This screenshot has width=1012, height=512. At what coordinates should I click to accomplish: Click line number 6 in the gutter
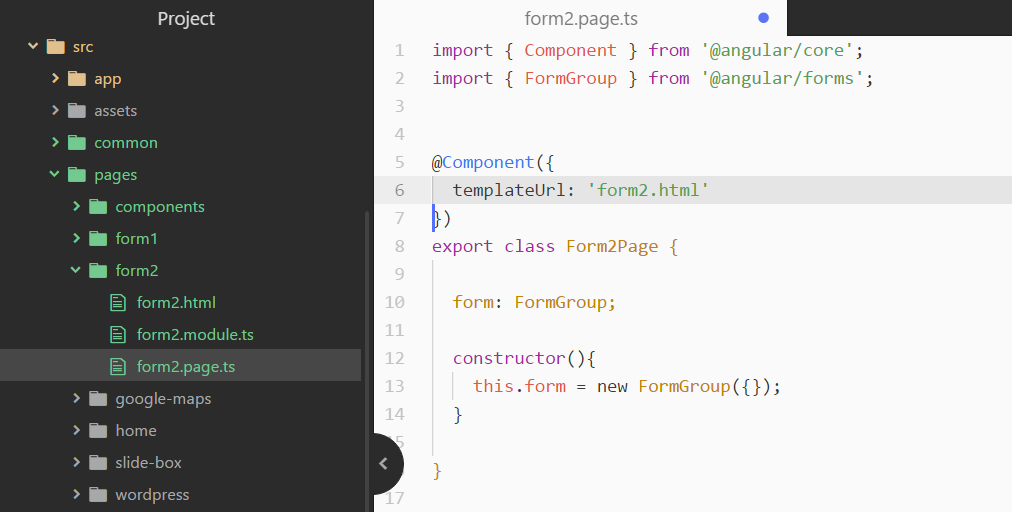[399, 190]
